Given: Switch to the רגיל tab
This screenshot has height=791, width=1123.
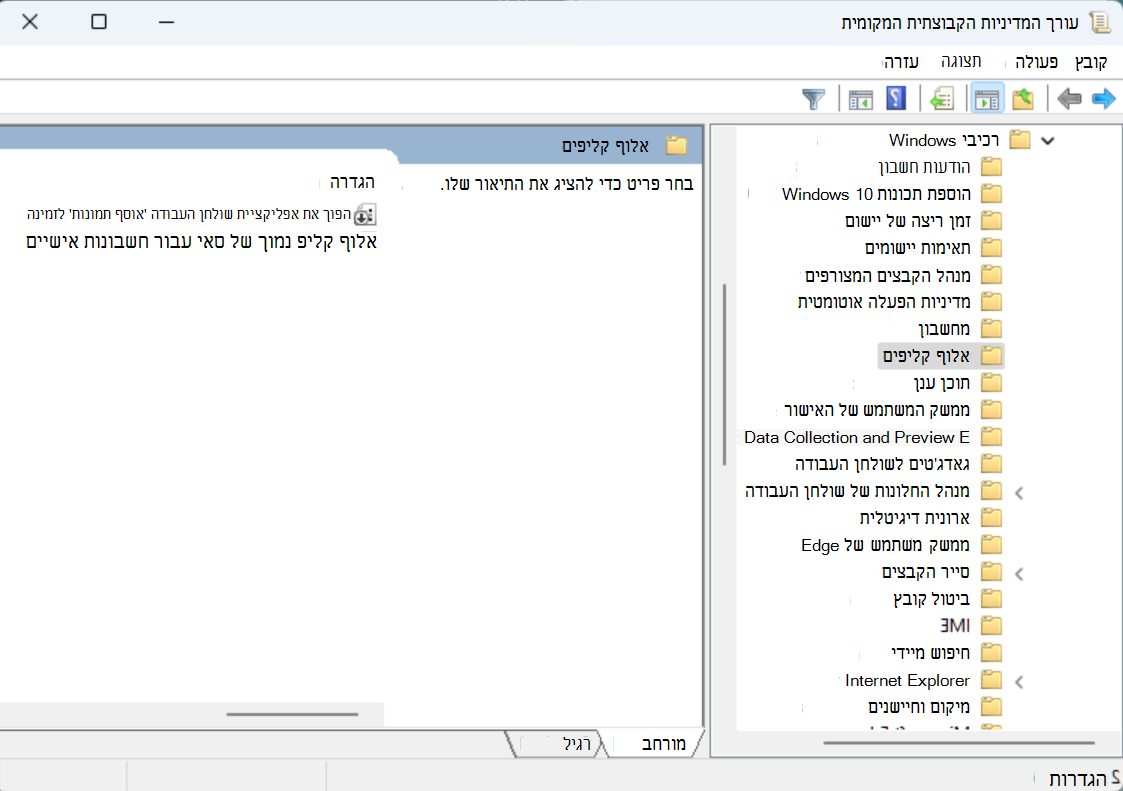Looking at the screenshot, I should click(x=577, y=744).
